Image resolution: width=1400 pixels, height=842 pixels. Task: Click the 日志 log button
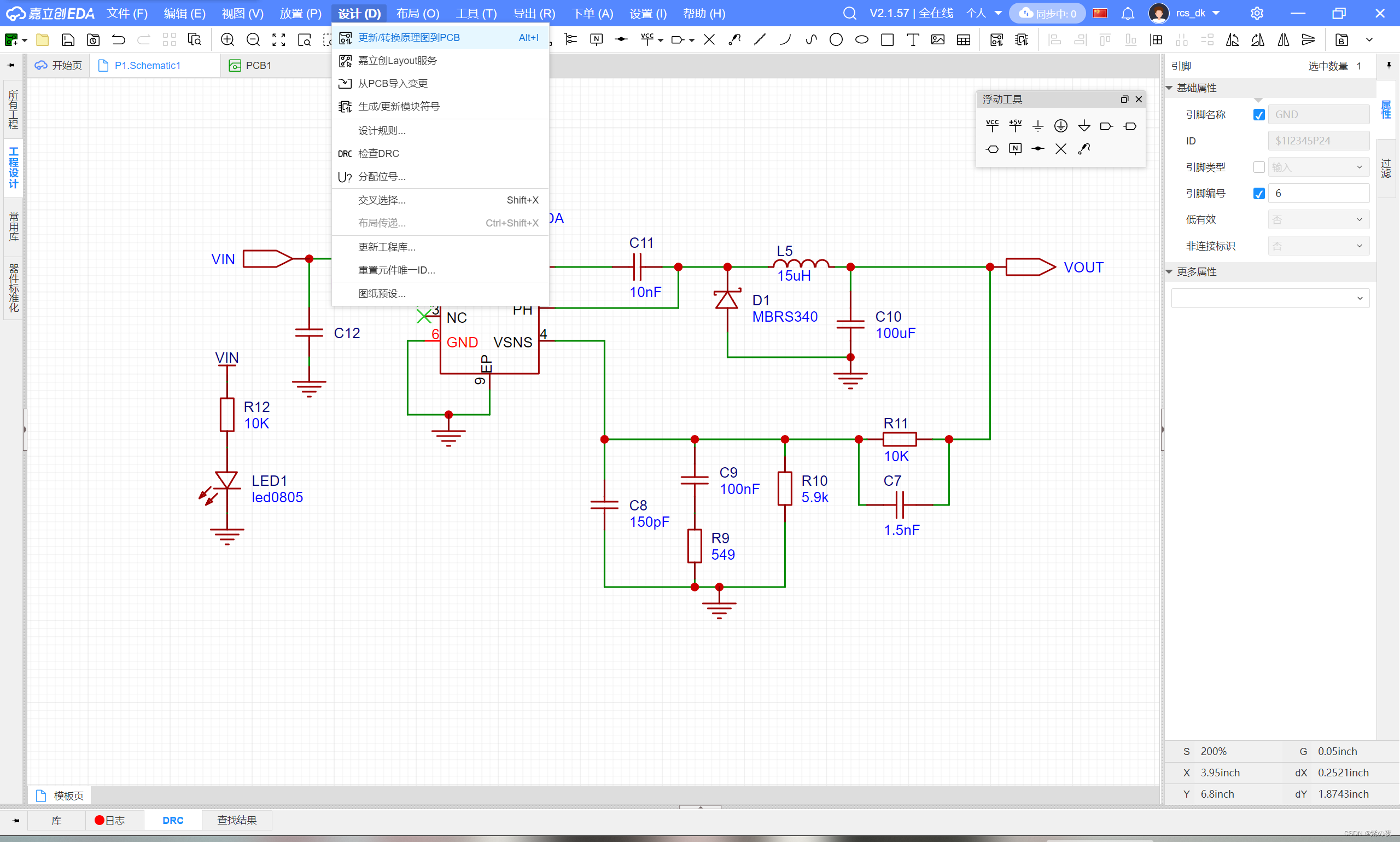click(x=110, y=820)
